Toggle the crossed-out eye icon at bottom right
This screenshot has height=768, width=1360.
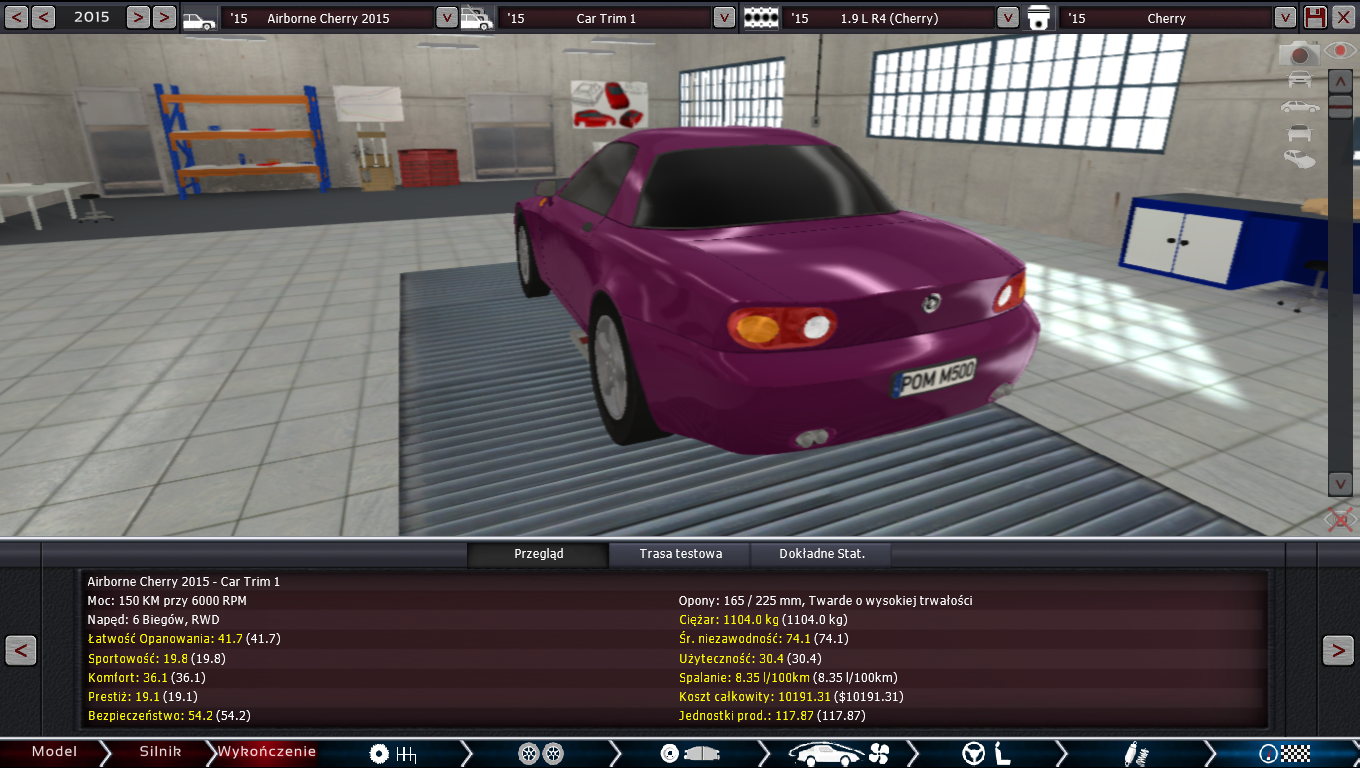1339,518
